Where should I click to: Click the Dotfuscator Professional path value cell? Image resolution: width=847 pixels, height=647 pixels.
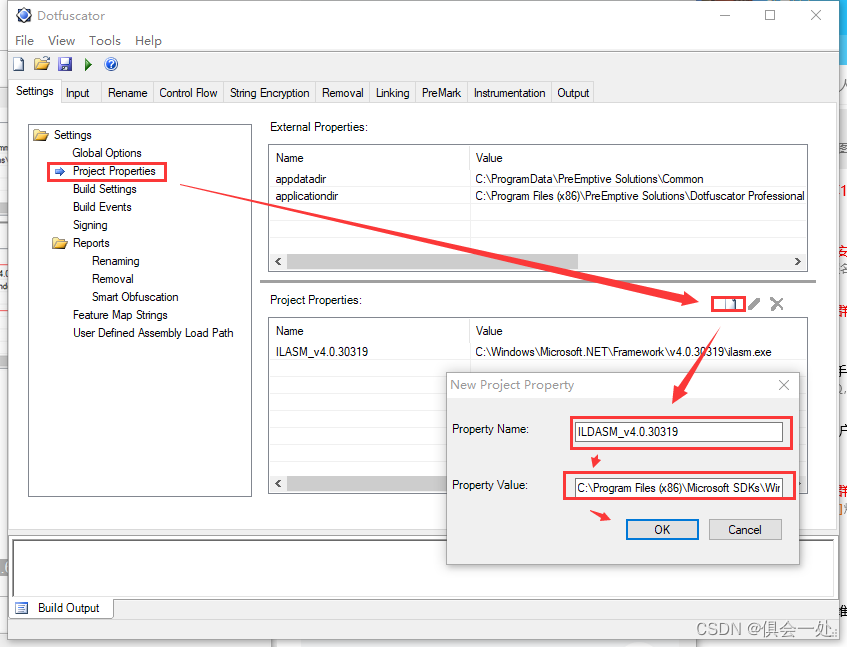pos(640,196)
